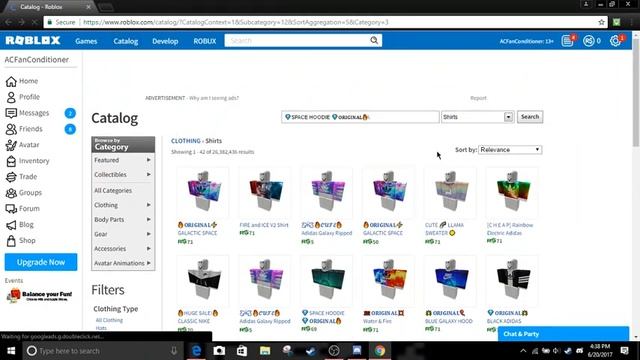Screen dimensions: 640x360
Task: Click the header search input field
Action: (297, 40)
